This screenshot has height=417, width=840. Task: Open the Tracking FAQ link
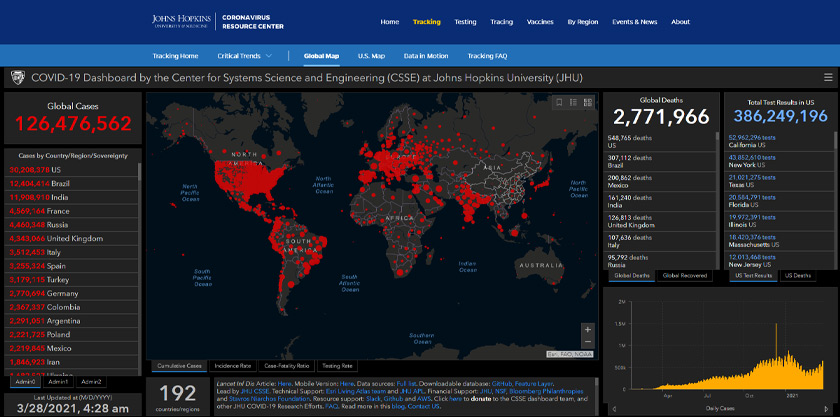pyautogui.click(x=488, y=56)
